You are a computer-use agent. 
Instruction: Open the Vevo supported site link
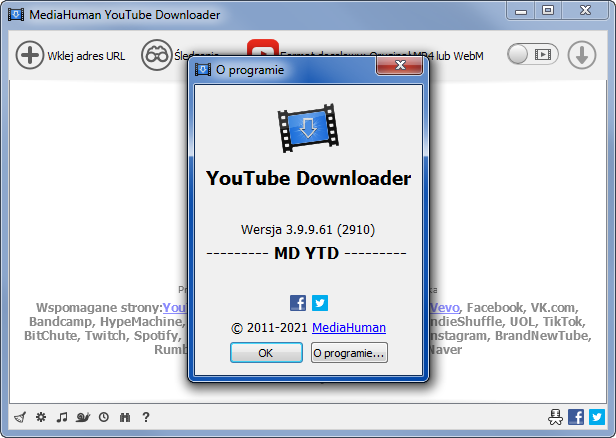[445, 307]
